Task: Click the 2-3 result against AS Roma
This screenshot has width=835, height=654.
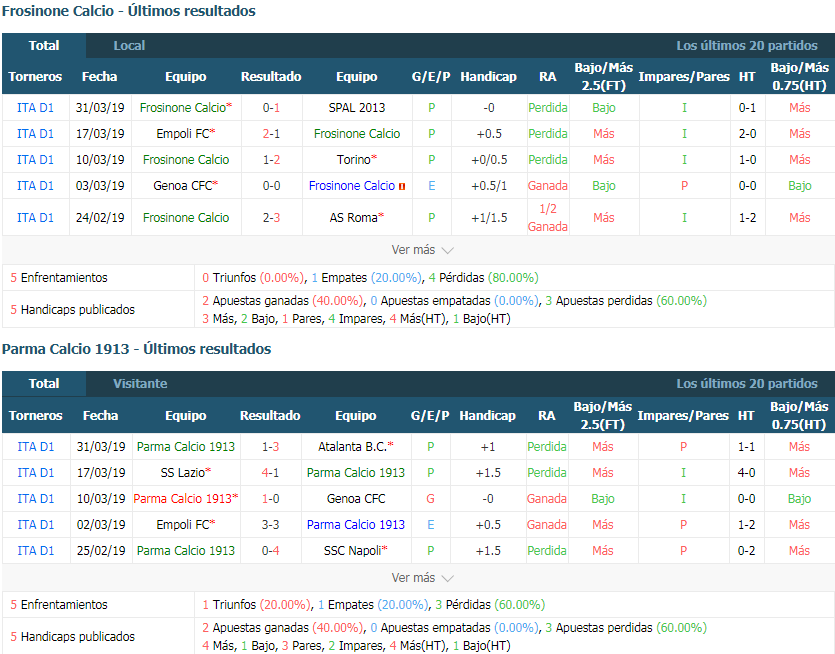Action: coord(271,218)
